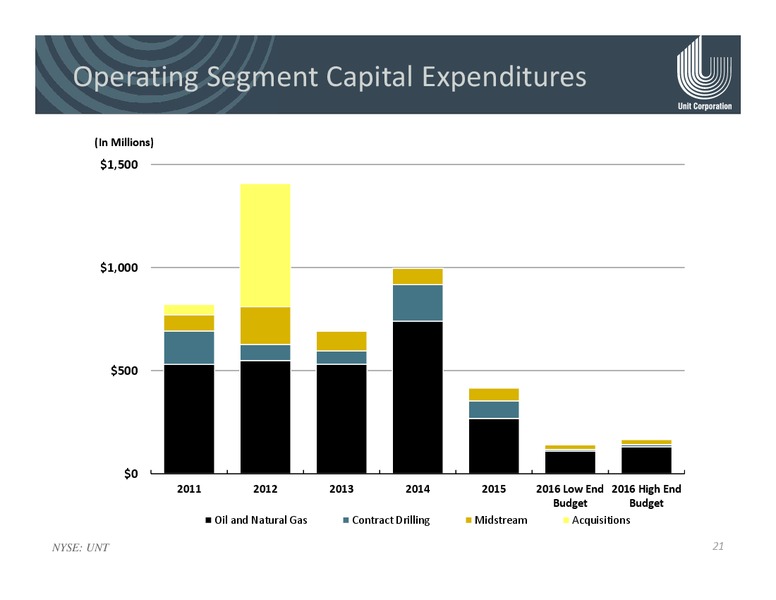Image resolution: width=776 pixels, height=600 pixels.
Task: Select the gold Midstream legend swatch
Action: pyautogui.click(x=468, y=520)
